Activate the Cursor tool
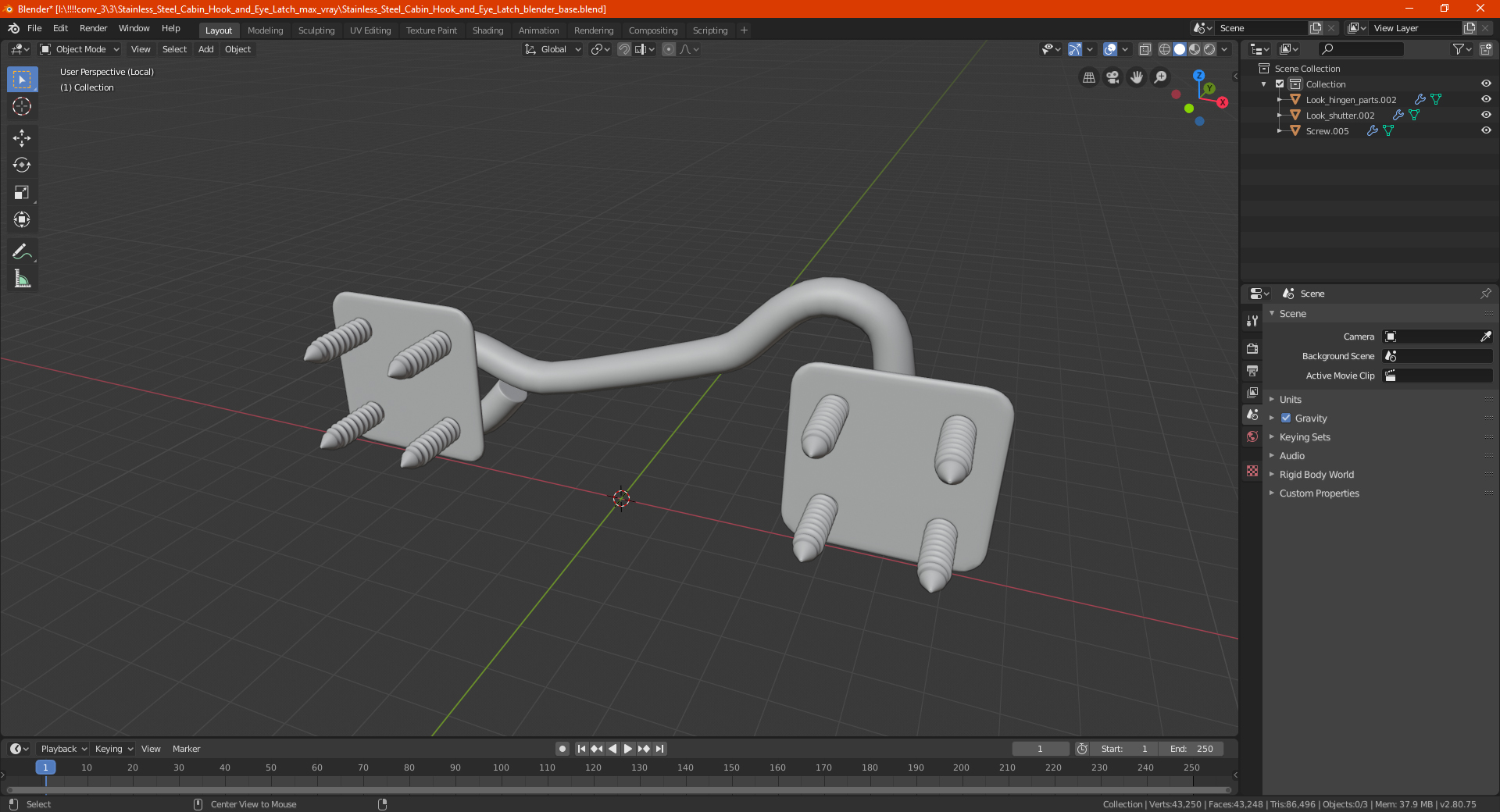This screenshot has height=812, width=1500. click(22, 106)
